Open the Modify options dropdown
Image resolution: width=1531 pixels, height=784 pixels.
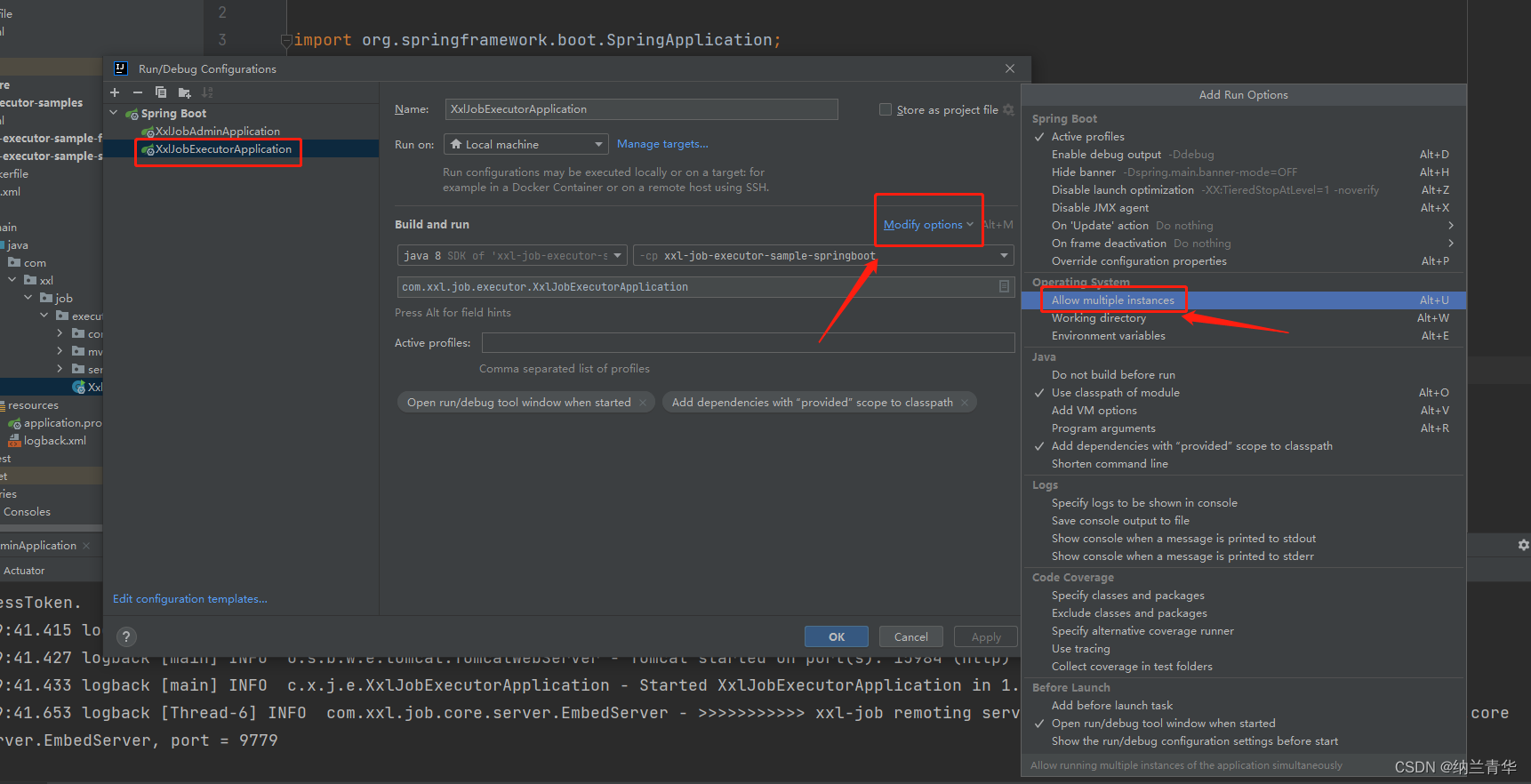[x=928, y=225]
